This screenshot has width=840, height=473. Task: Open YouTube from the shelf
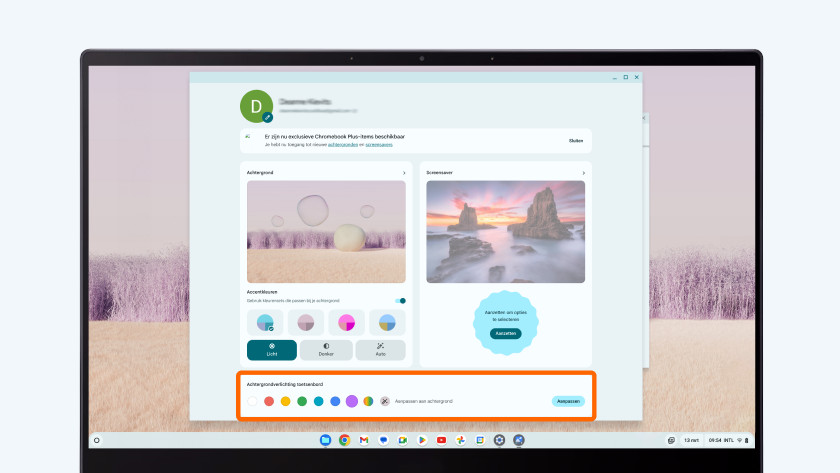(441, 440)
